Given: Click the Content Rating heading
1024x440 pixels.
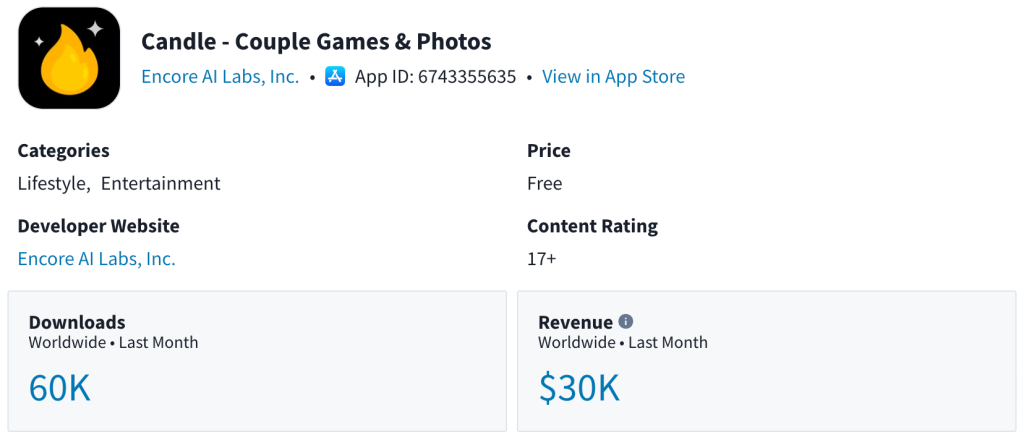Looking at the screenshot, I should [592, 226].
